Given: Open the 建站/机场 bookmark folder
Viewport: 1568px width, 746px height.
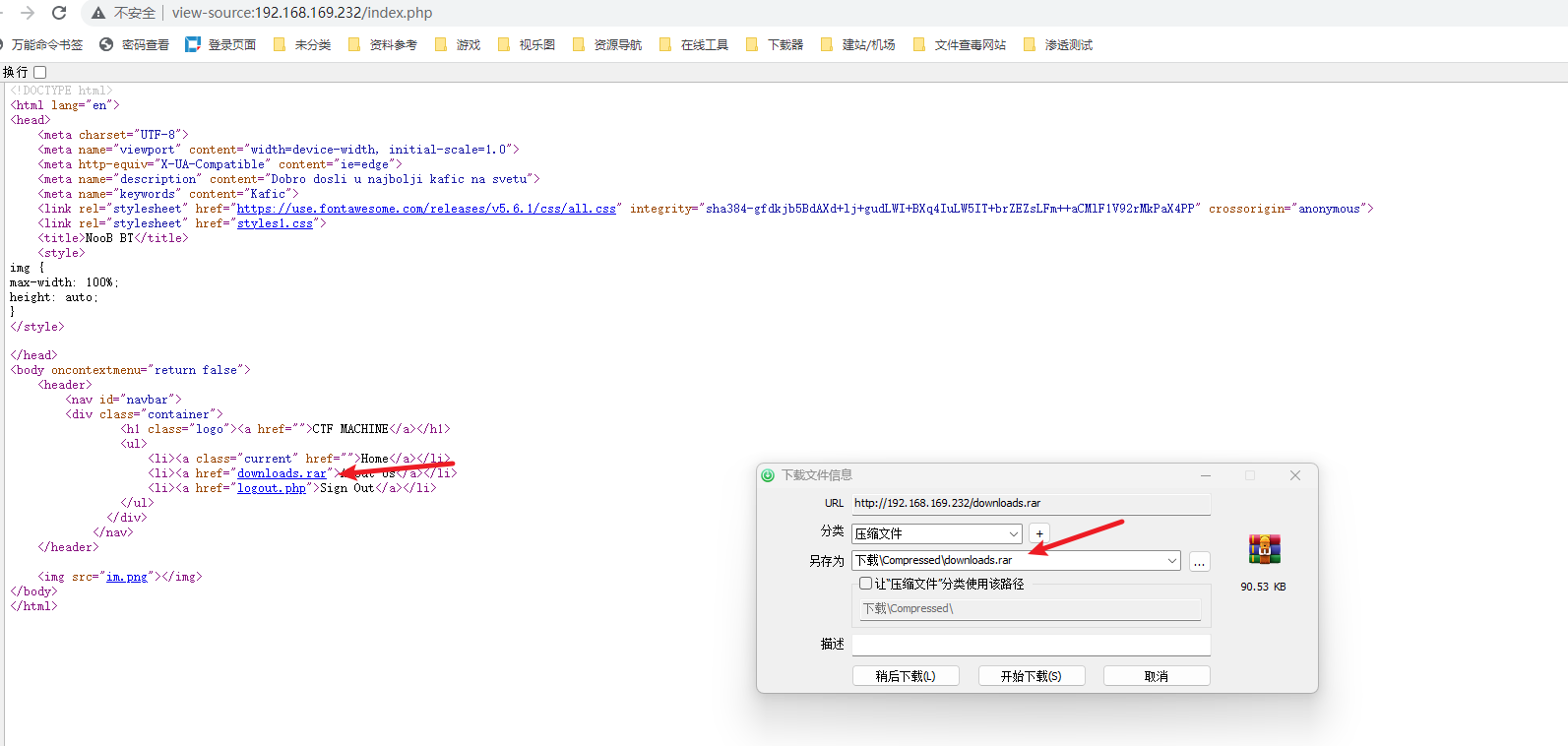Looking at the screenshot, I should pos(858,44).
